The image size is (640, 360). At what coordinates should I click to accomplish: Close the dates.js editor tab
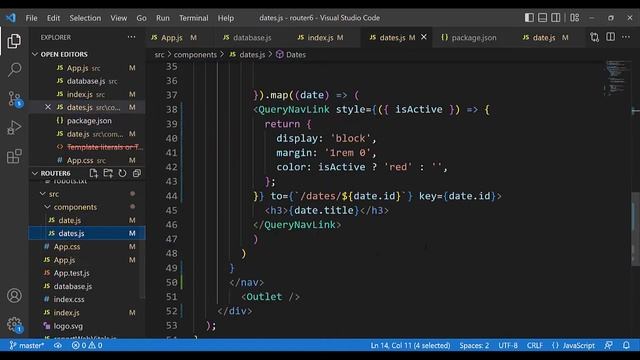click(x=424, y=37)
